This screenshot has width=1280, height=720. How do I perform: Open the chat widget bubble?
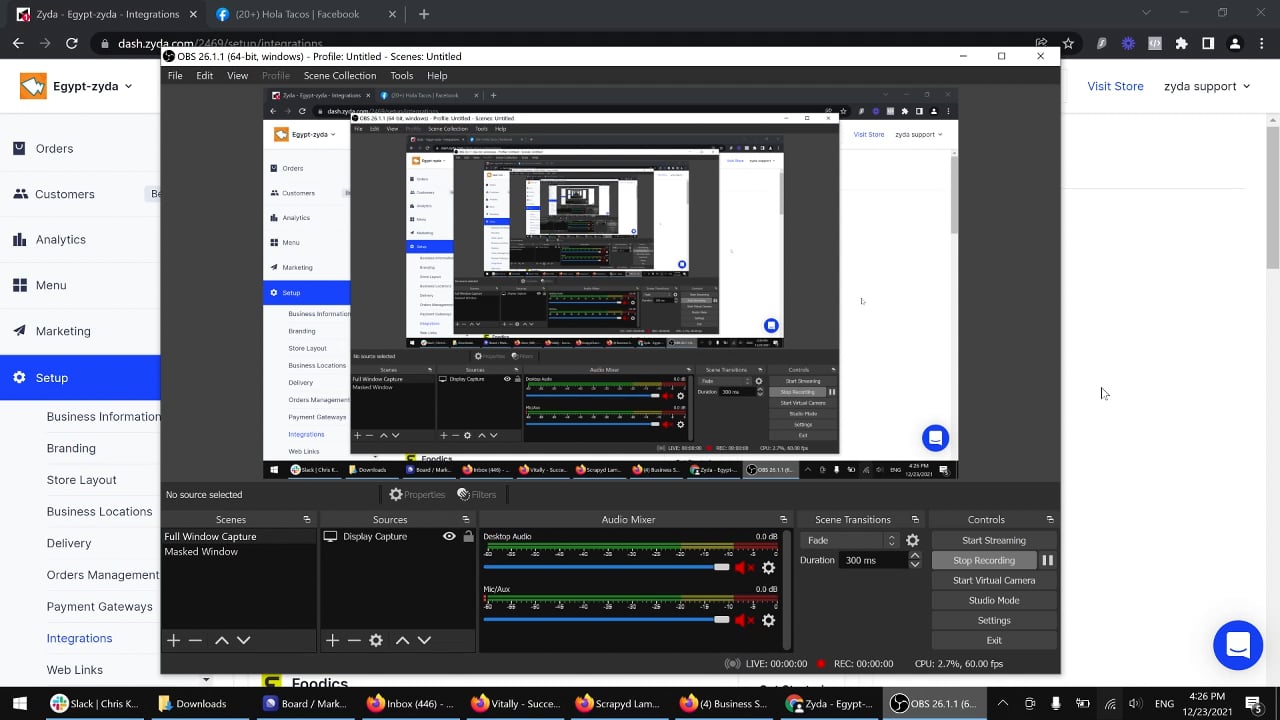coord(1238,645)
